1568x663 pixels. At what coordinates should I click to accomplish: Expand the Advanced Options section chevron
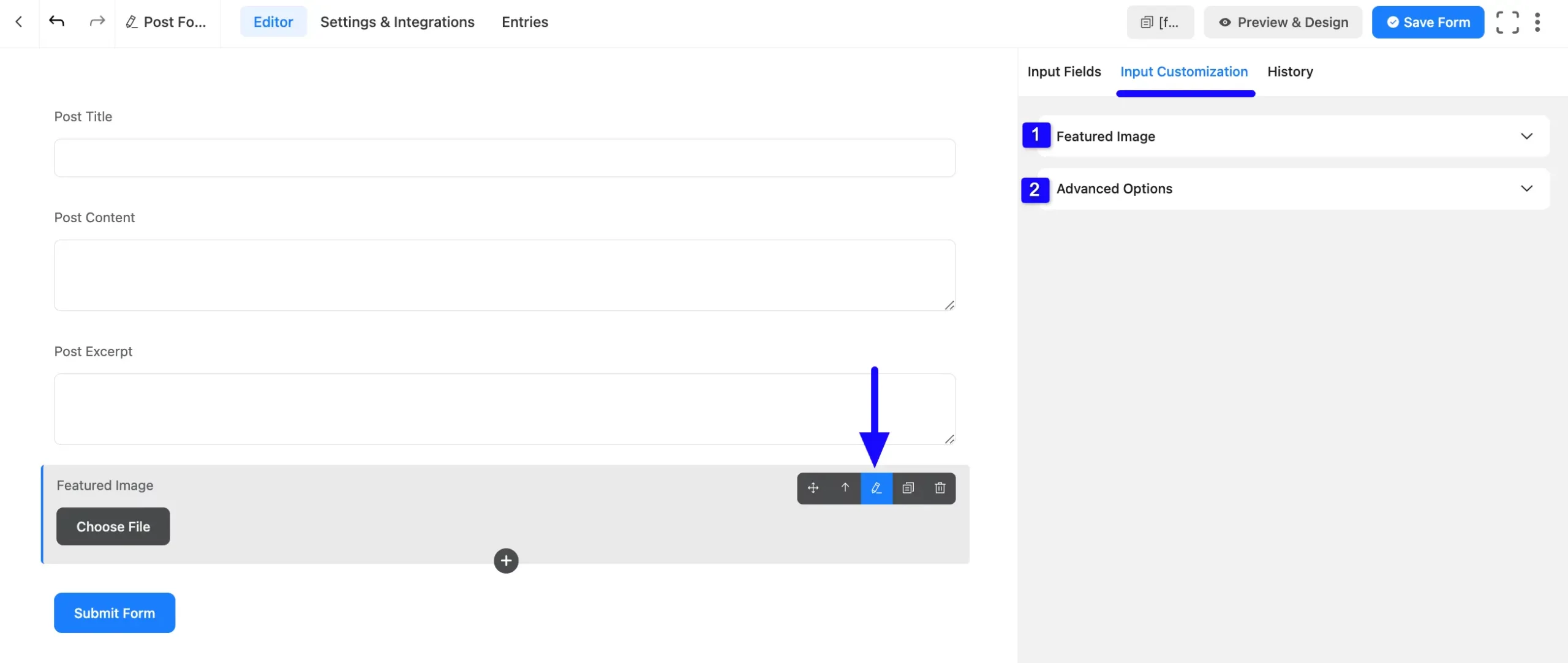click(1526, 189)
